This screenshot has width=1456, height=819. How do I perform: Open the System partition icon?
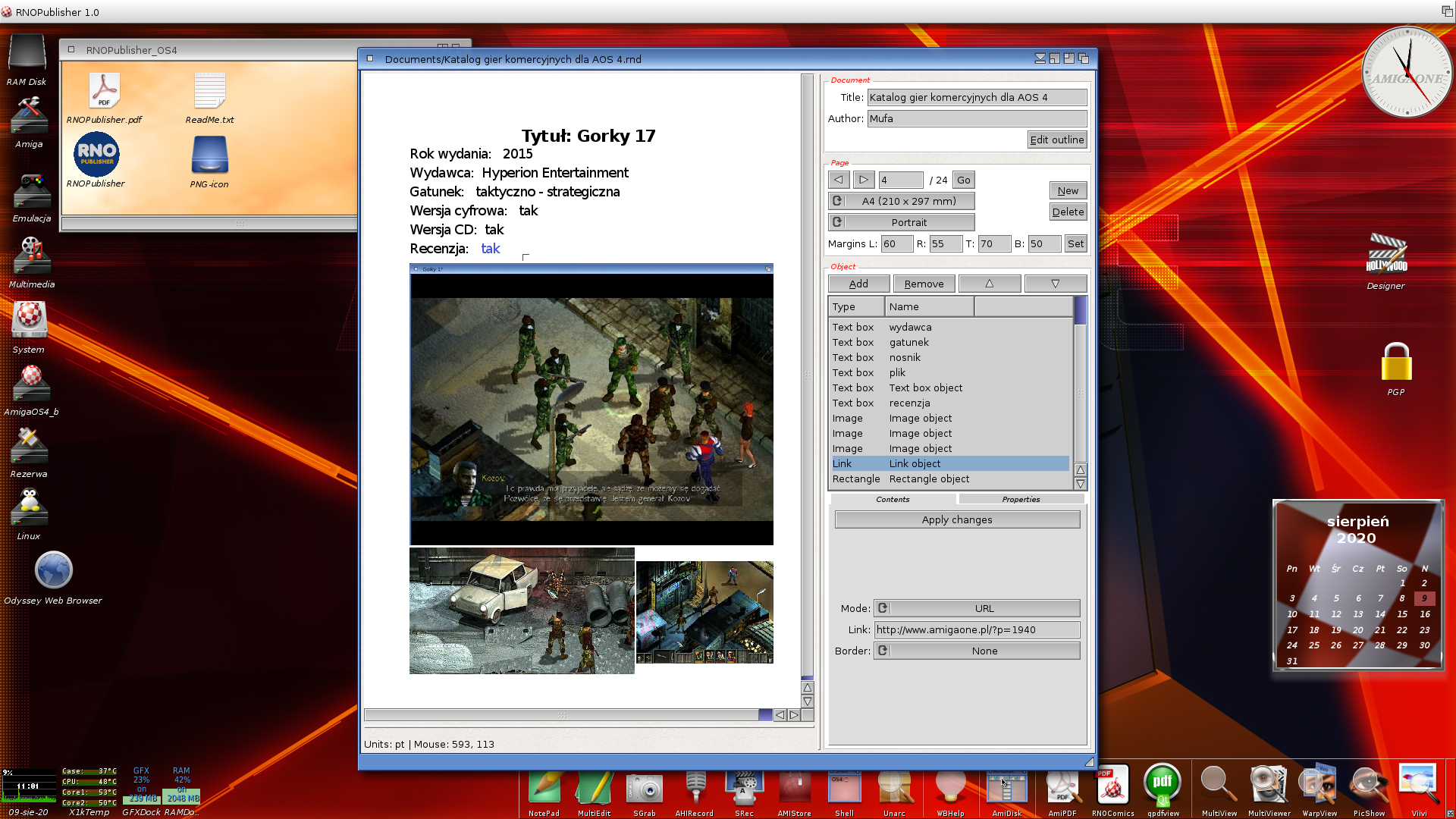click(29, 320)
